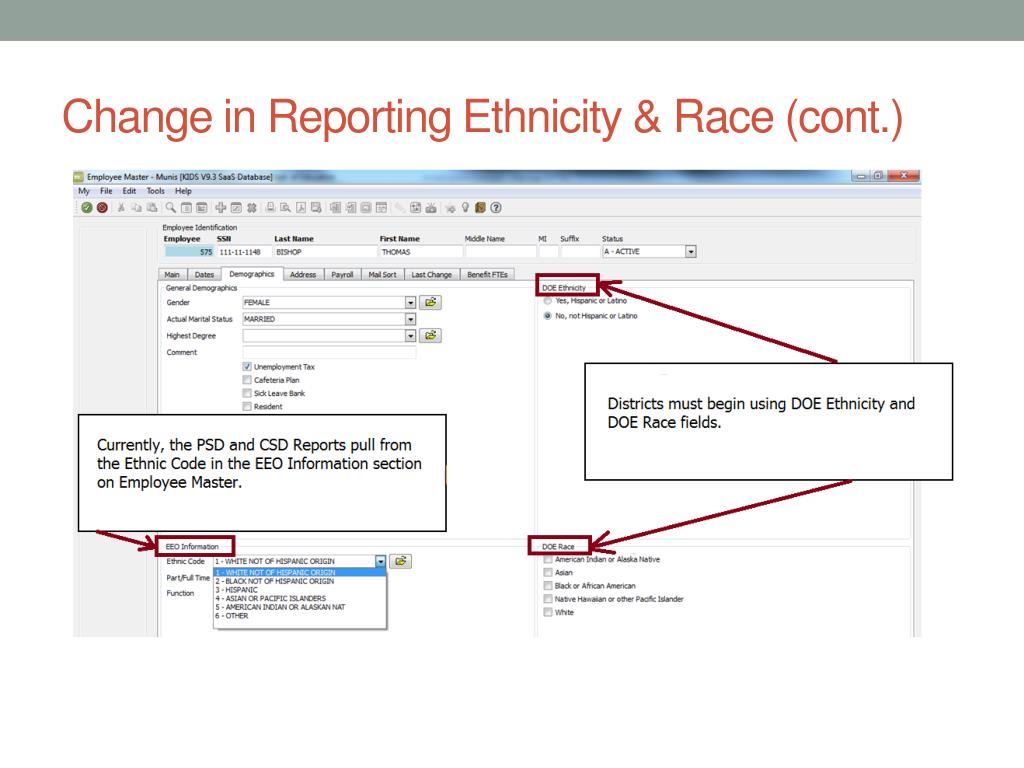1024x768 pixels.
Task: Choose '4 - ASIAN OR PACIFIC ISLANDERS' option
Action: [300, 598]
